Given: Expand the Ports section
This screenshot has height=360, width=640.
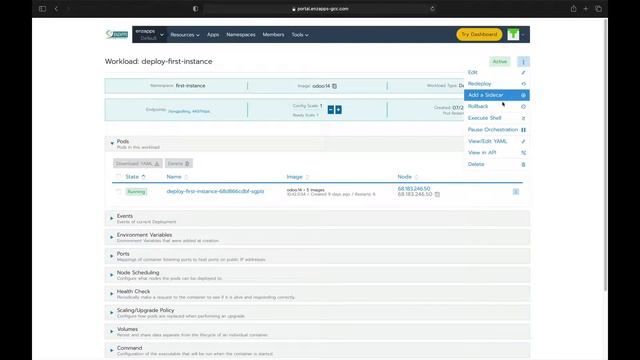Looking at the screenshot, I should (111, 256).
